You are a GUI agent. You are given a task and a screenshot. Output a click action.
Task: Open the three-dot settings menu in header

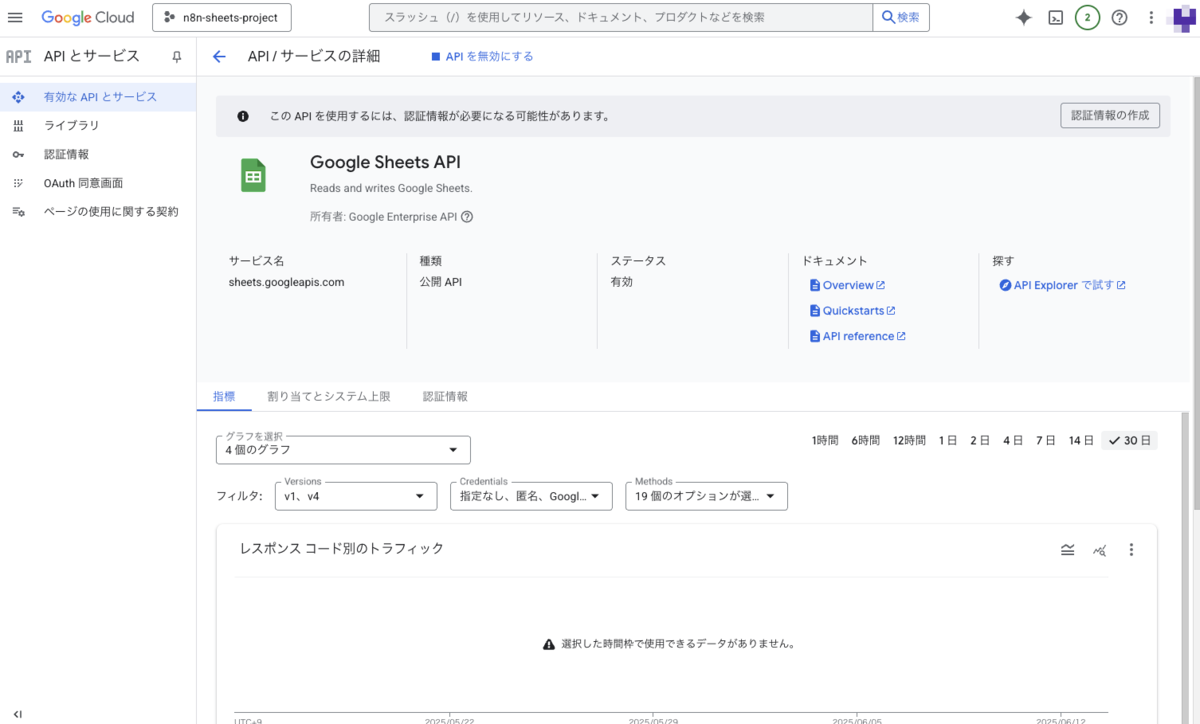[x=1151, y=18]
